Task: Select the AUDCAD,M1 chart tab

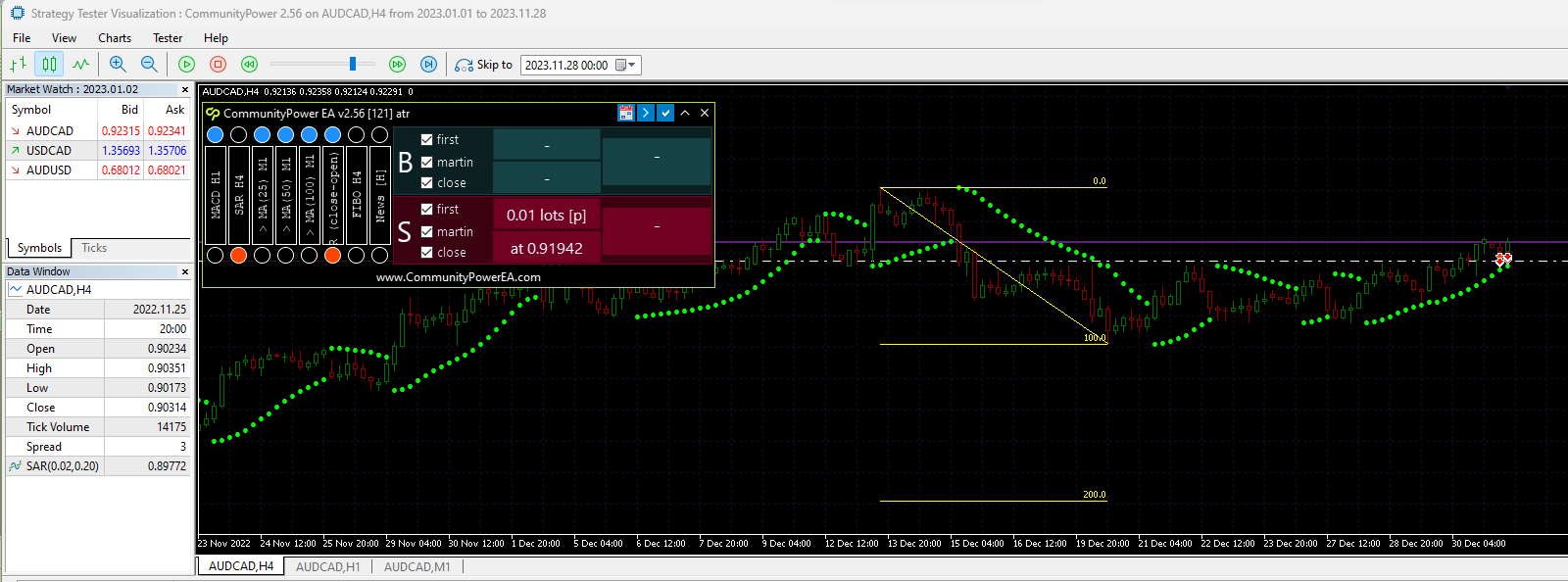Action: (417, 566)
